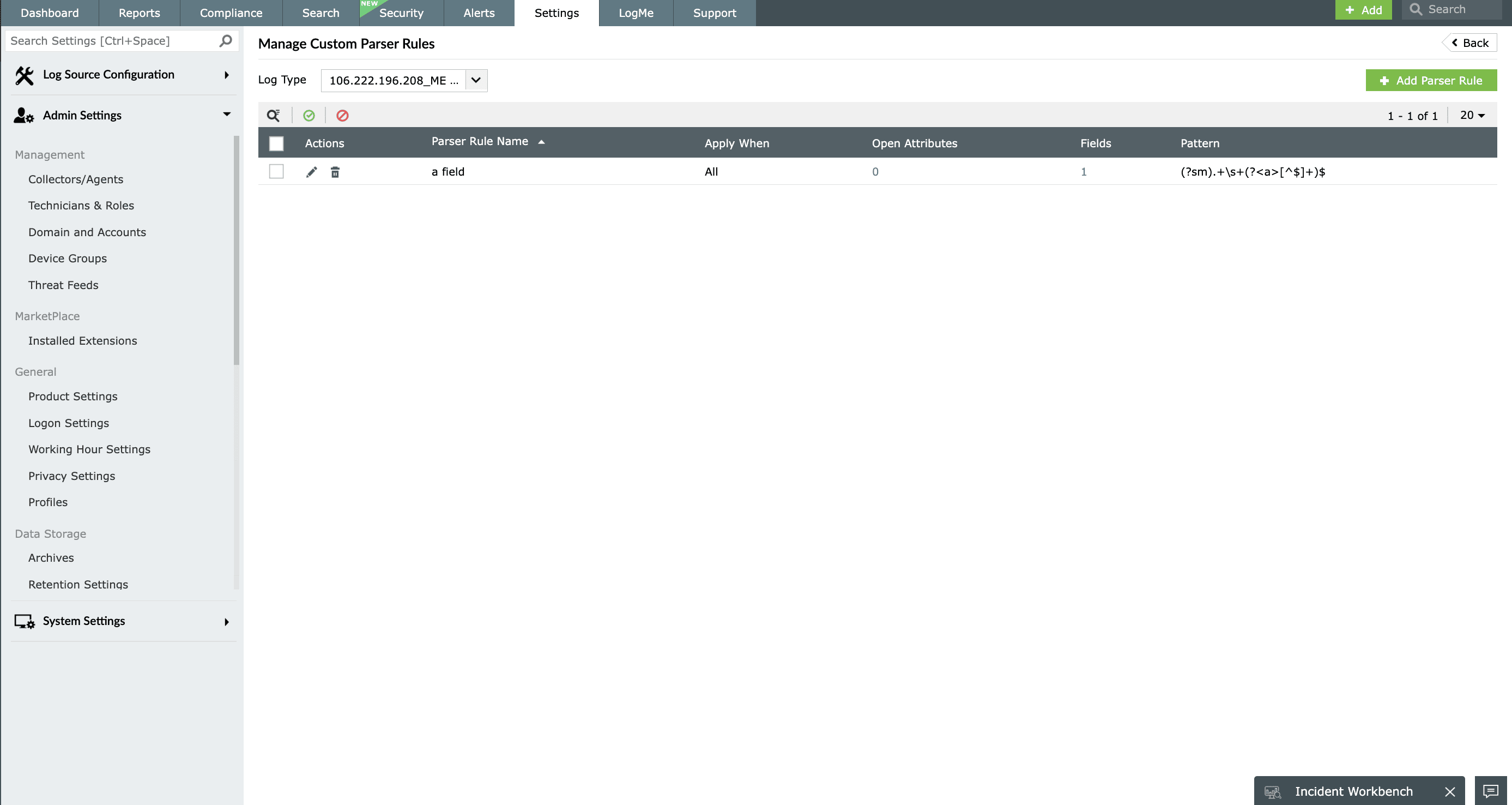Check the 'a field' row checkbox
This screenshot has width=1512, height=805.
click(276, 171)
